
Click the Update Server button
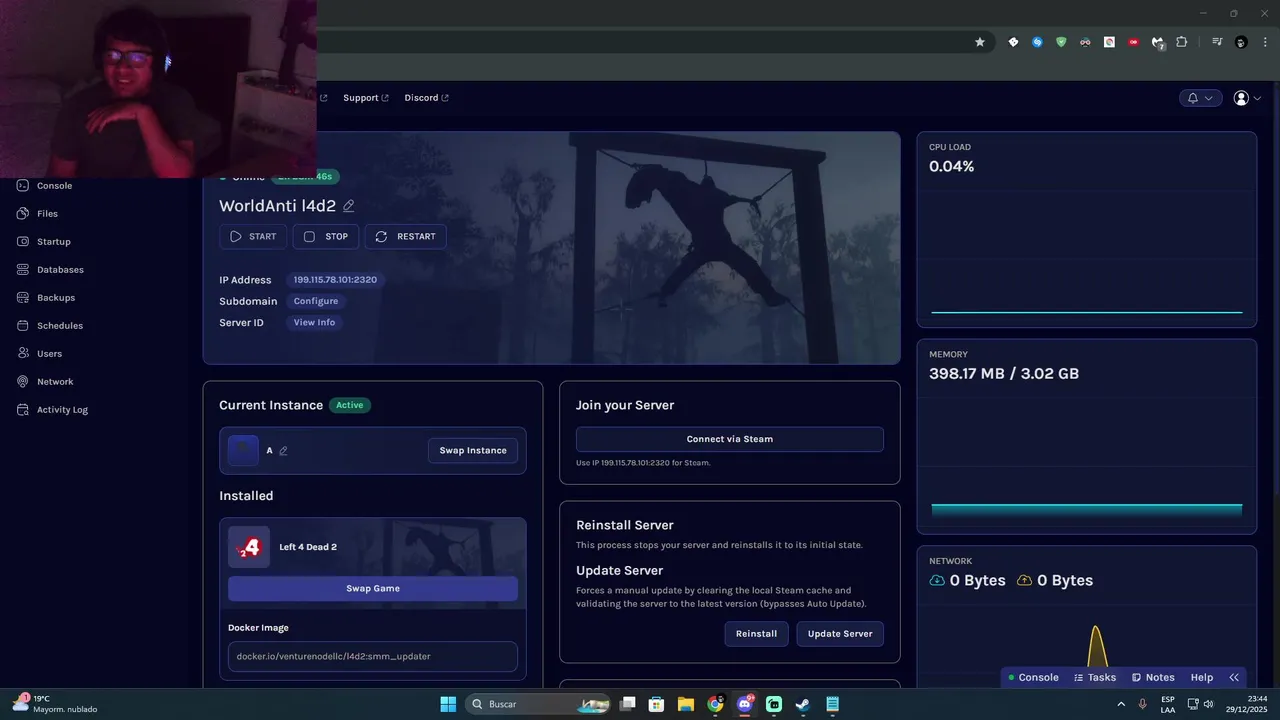(840, 634)
